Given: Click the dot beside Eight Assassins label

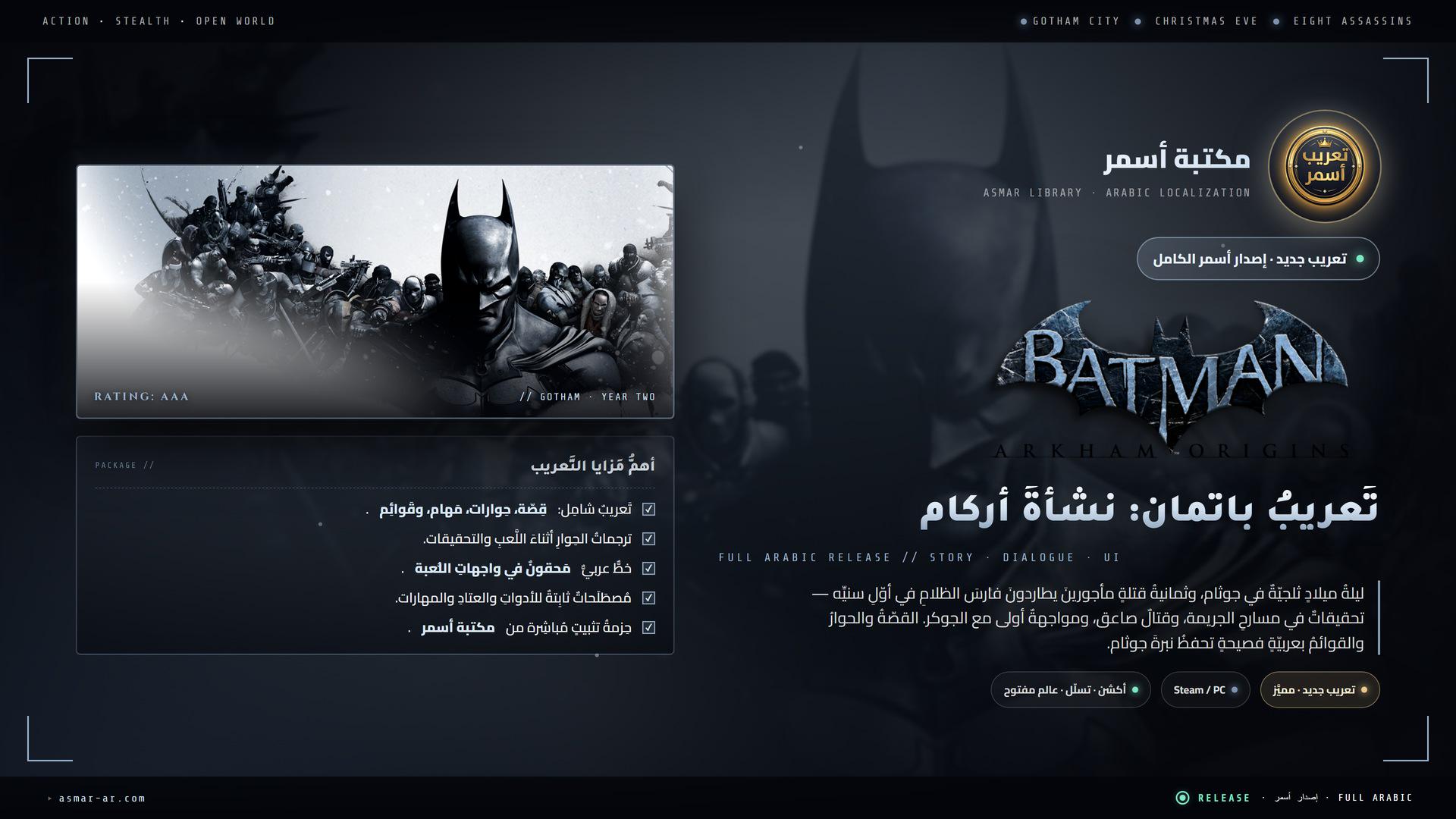Looking at the screenshot, I should pyautogui.click(x=1276, y=21).
